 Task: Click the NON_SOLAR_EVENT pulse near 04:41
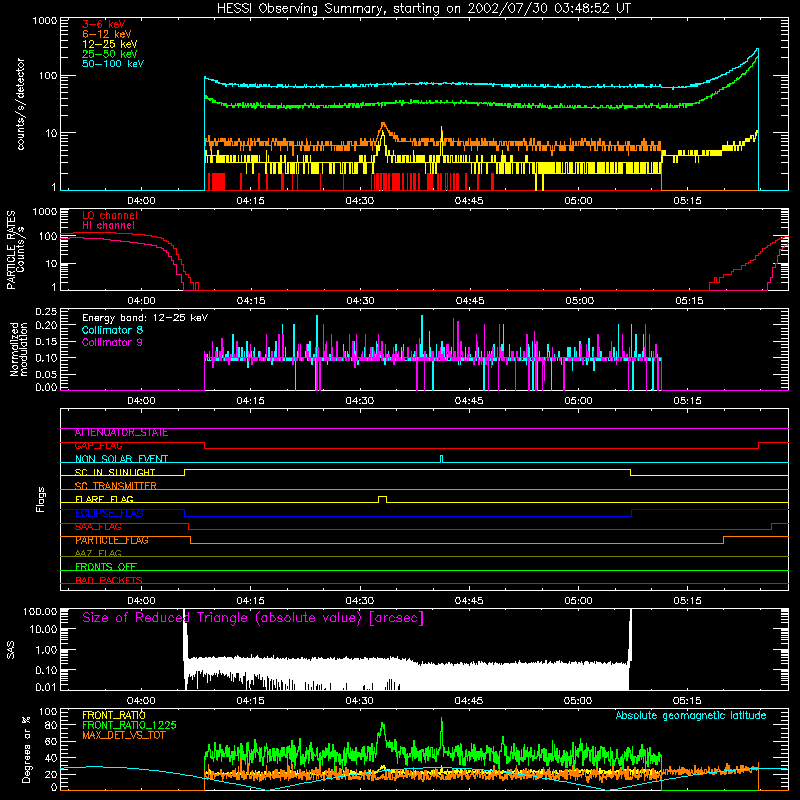441,459
